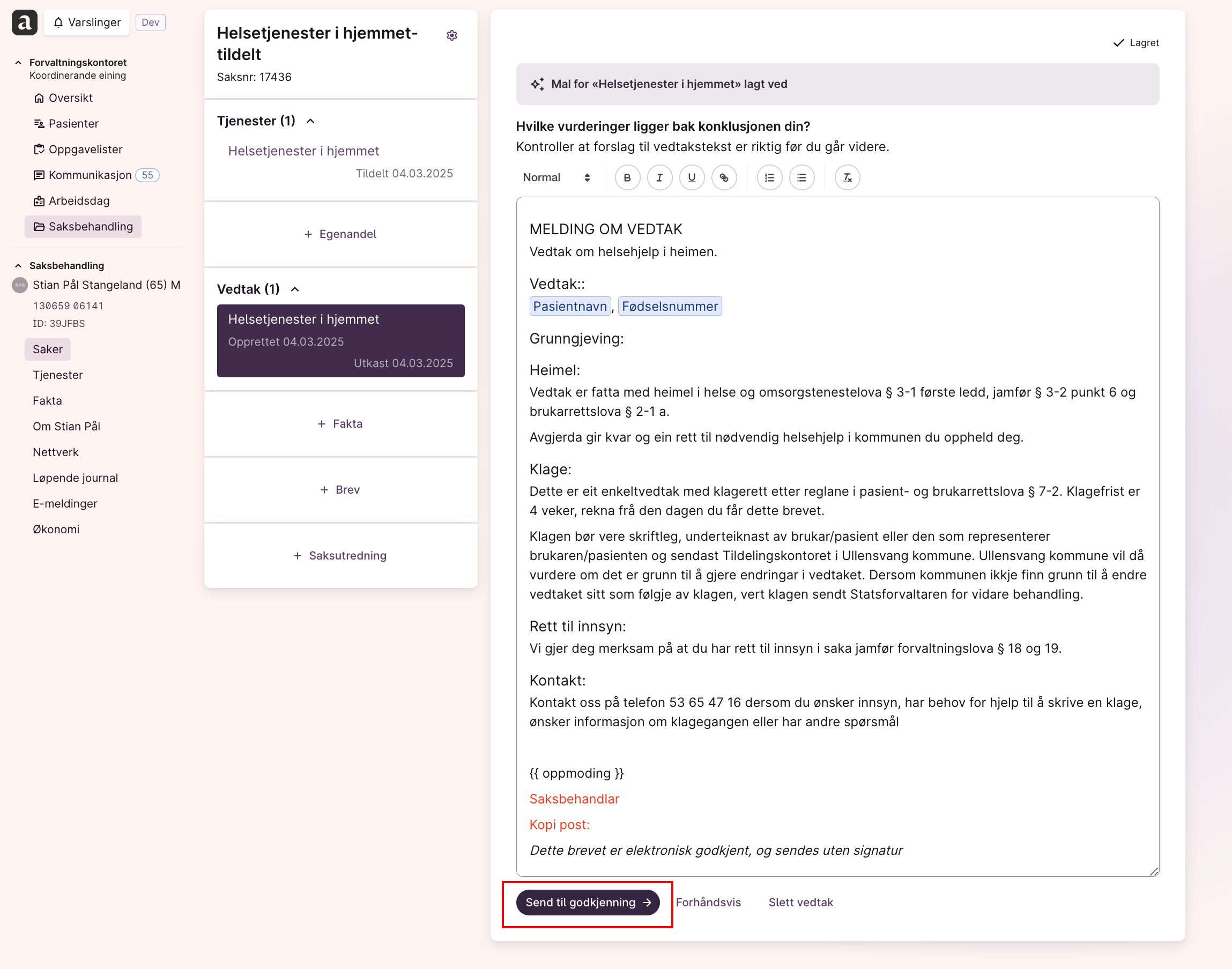Screen dimensions: 1232x969
Task: Click in MELDING OM VEDTAK heading
Action: click(x=605, y=229)
